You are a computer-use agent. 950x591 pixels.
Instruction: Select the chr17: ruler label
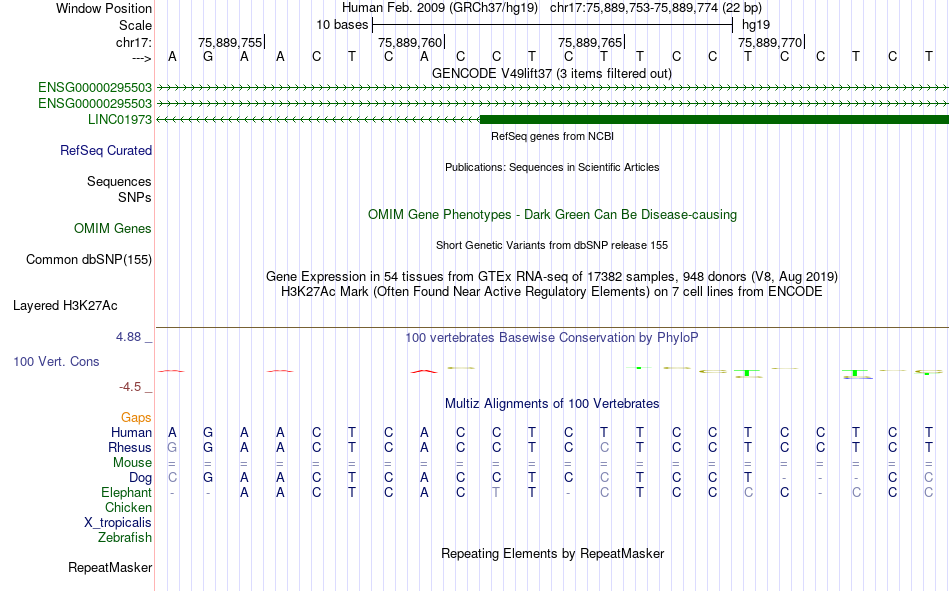pos(134,42)
